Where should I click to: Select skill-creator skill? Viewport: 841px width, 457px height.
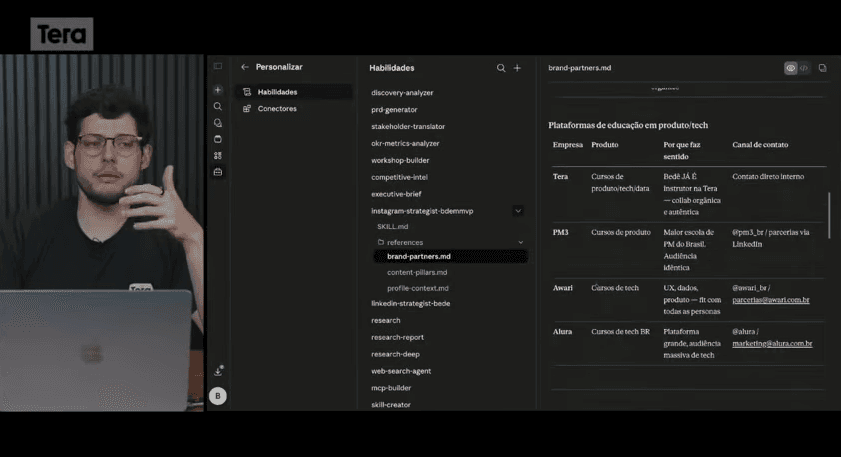390,405
